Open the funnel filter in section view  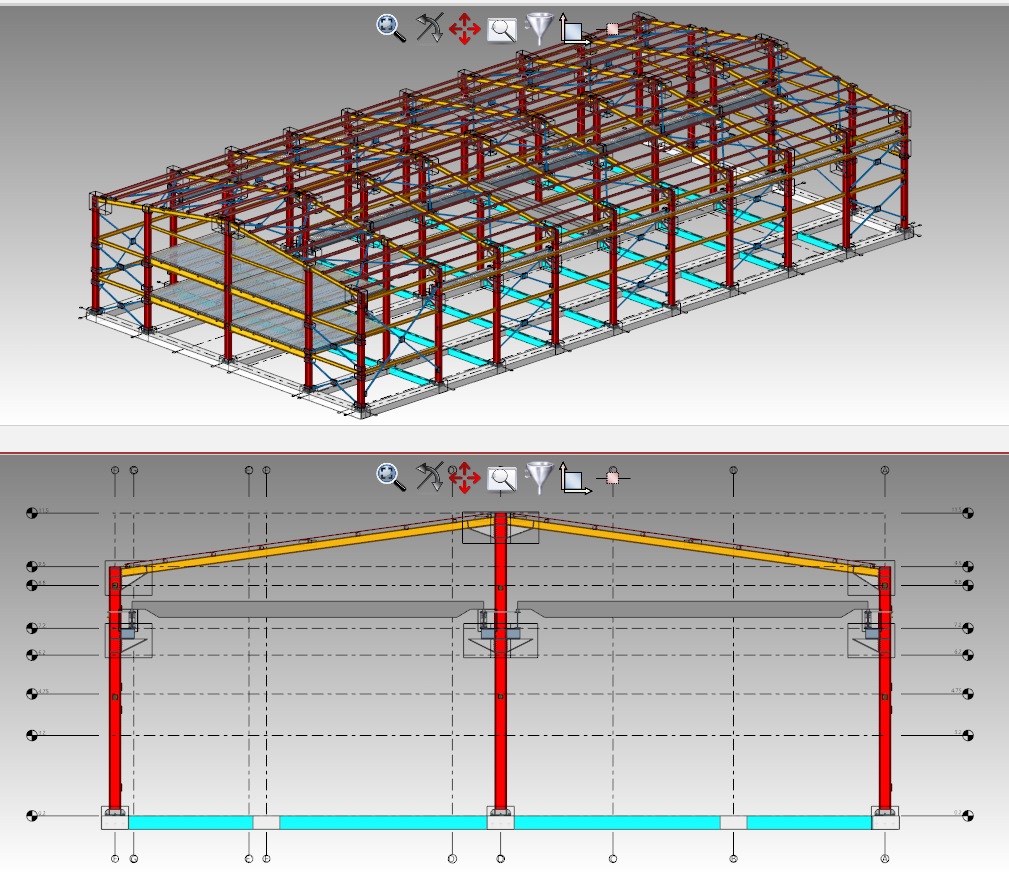539,477
